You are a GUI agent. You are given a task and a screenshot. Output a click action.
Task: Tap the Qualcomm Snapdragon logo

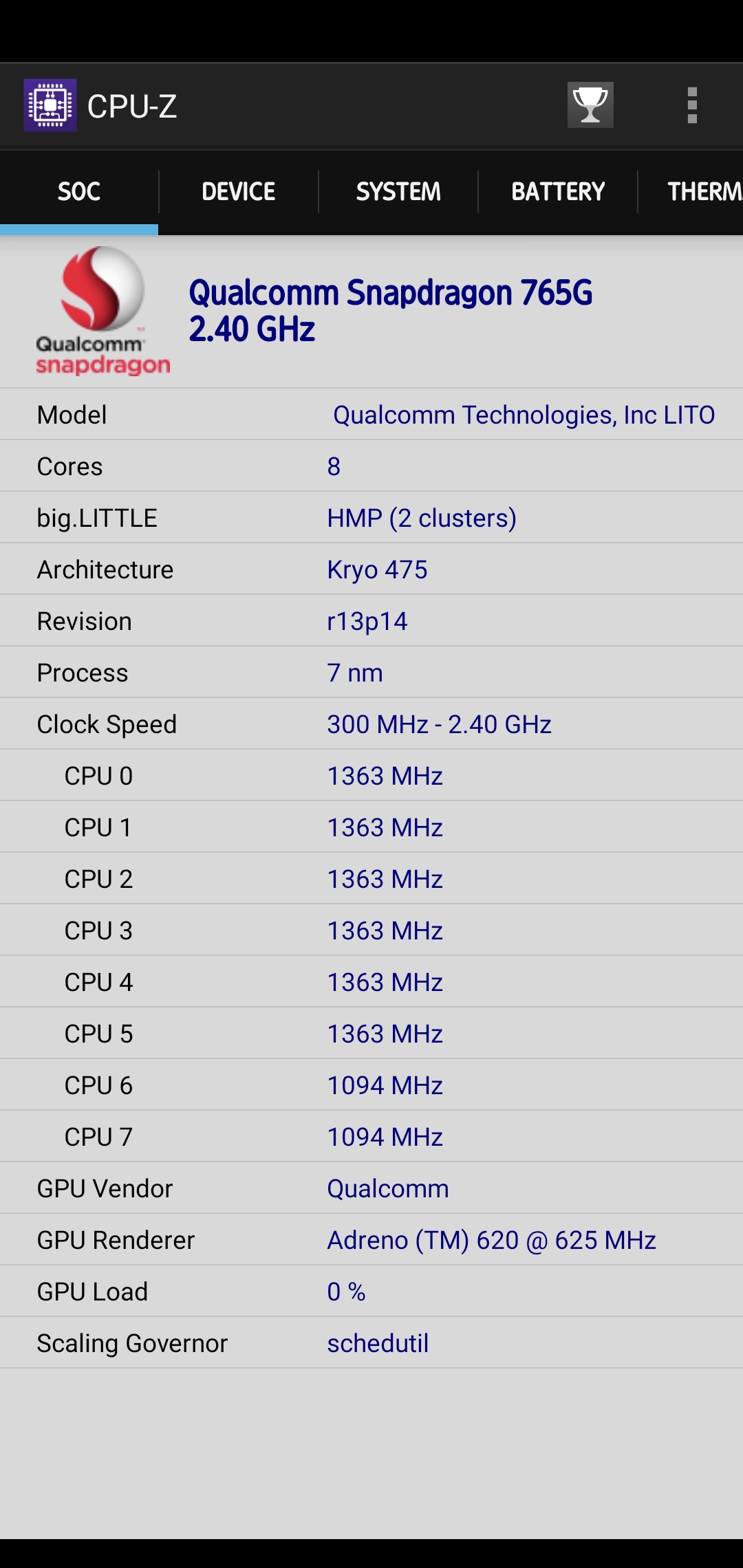(103, 311)
